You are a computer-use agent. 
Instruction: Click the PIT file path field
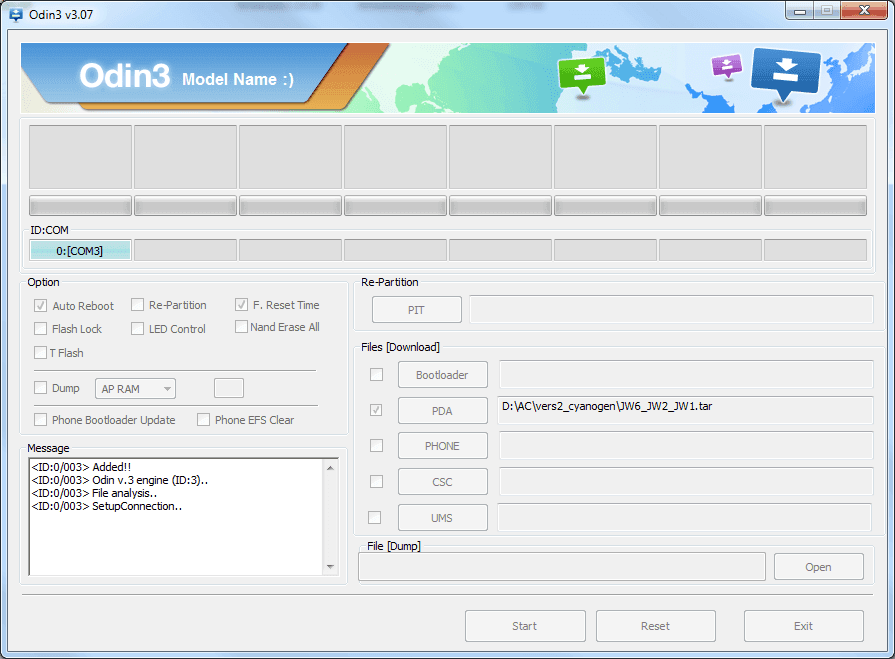[671, 309]
